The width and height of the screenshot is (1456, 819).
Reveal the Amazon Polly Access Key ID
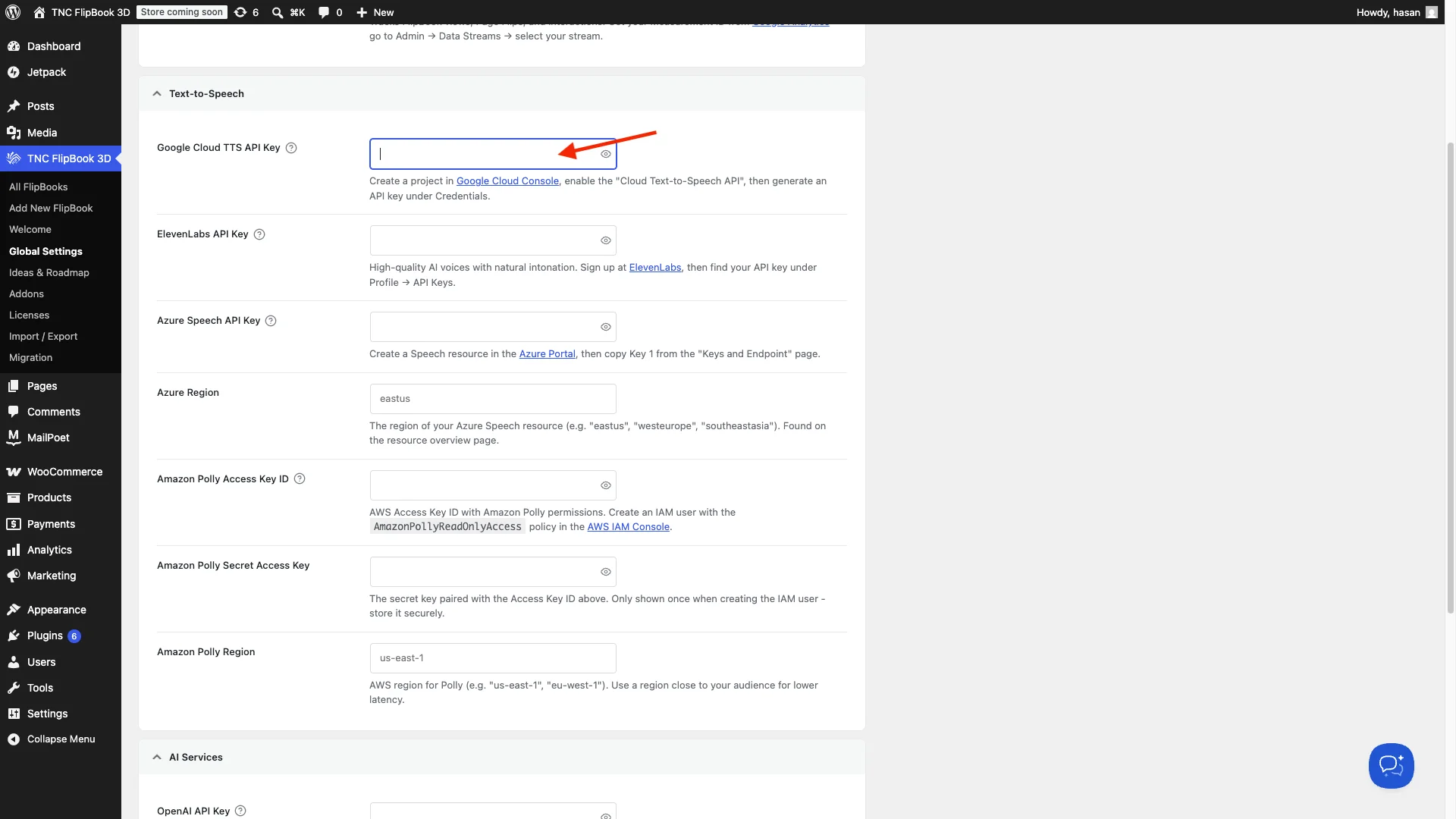tap(606, 485)
